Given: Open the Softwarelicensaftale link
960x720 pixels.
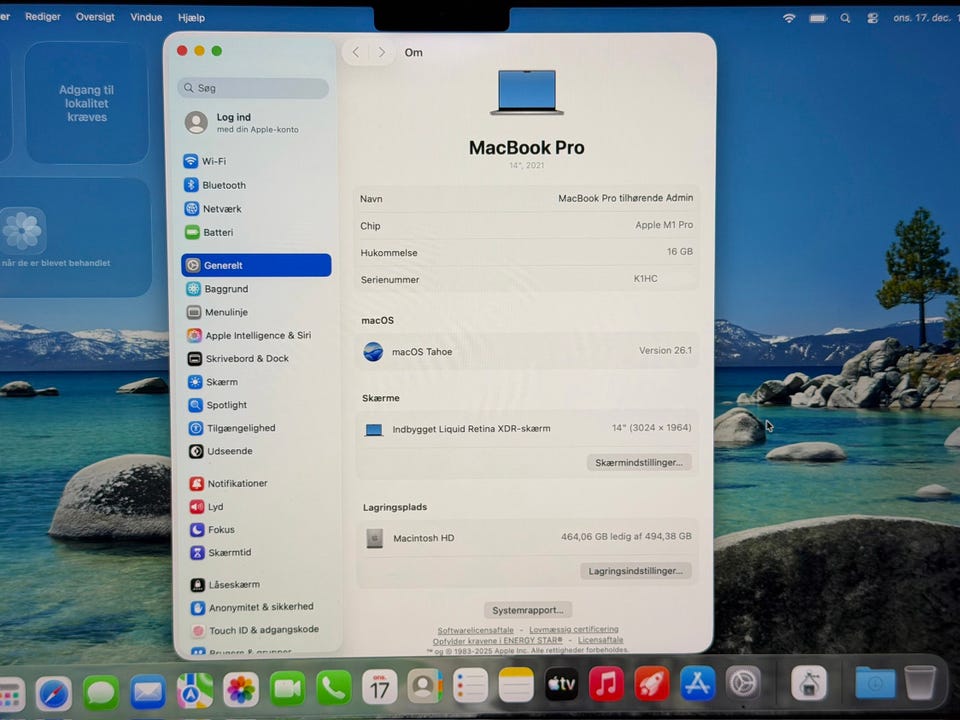Looking at the screenshot, I should (x=475, y=630).
